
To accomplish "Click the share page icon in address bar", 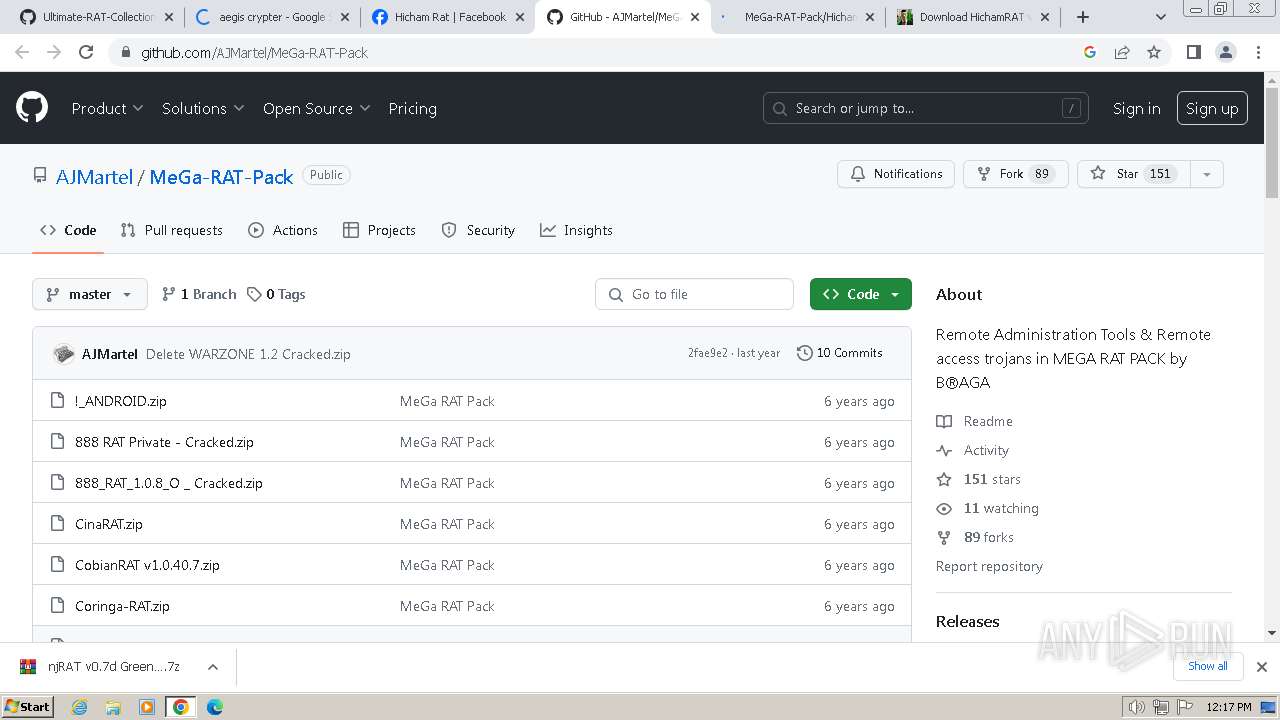I will click(x=1122, y=52).
